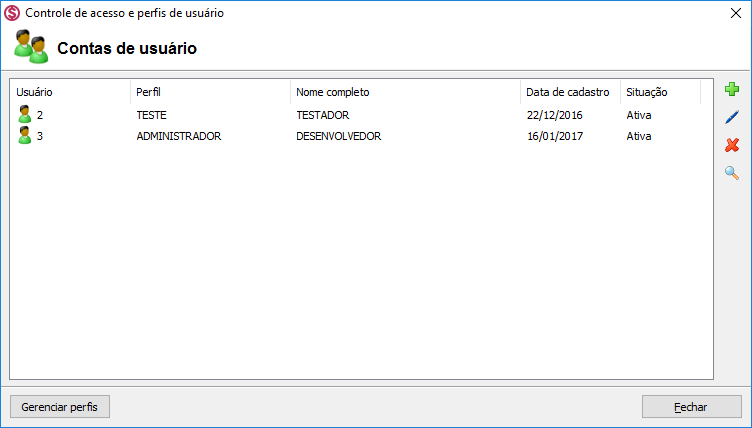Click the green plus add user icon
The width and height of the screenshot is (752, 428).
(x=732, y=90)
